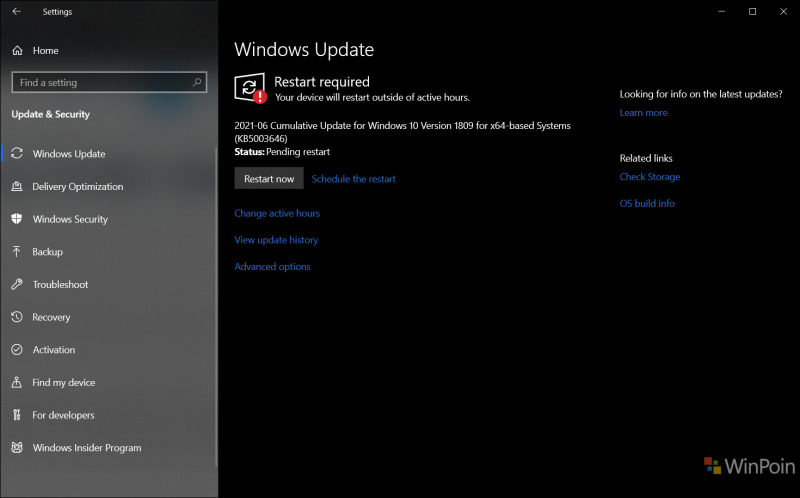Click the Troubleshoot wrench icon
The height and width of the screenshot is (498, 800).
click(x=17, y=284)
